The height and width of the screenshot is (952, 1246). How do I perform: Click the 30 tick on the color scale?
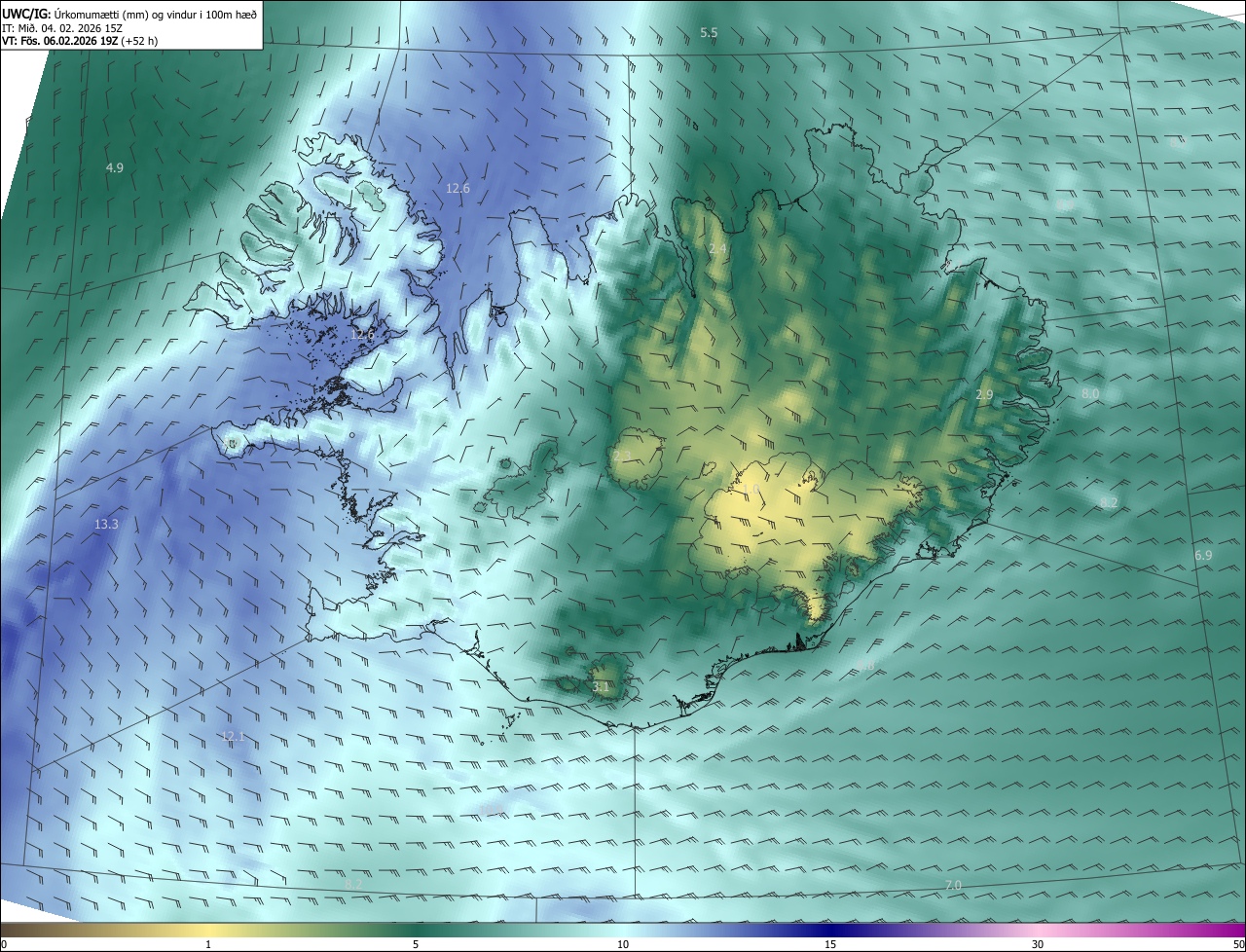click(1038, 944)
